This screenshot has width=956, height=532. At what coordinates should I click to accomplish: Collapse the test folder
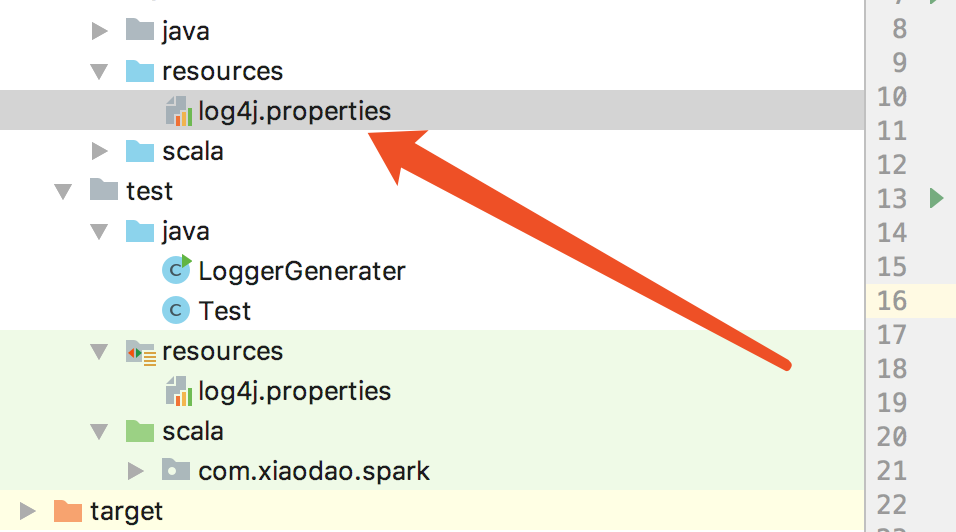63,191
